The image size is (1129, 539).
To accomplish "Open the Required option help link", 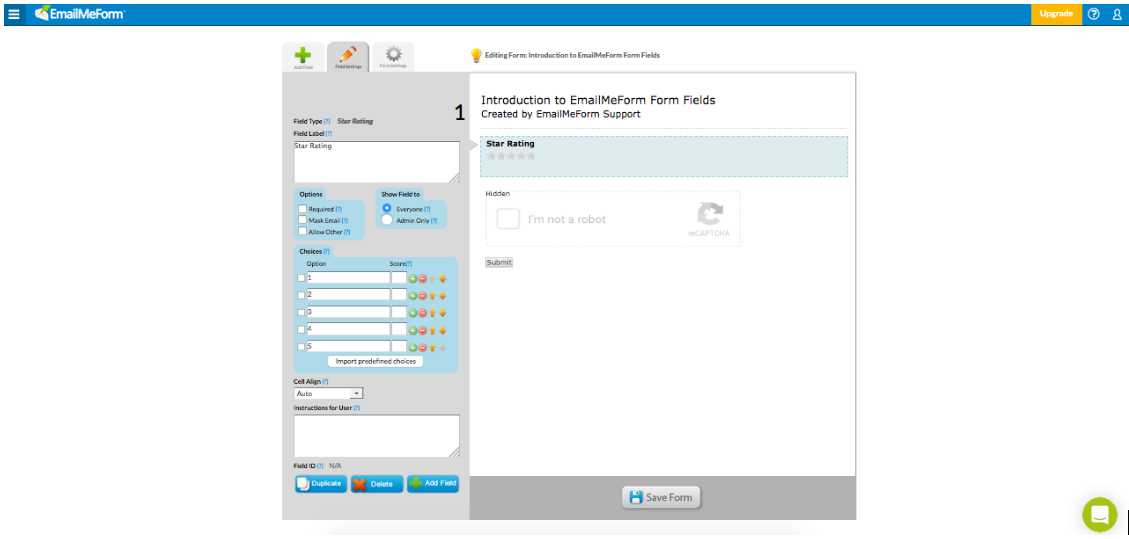I will tap(338, 209).
